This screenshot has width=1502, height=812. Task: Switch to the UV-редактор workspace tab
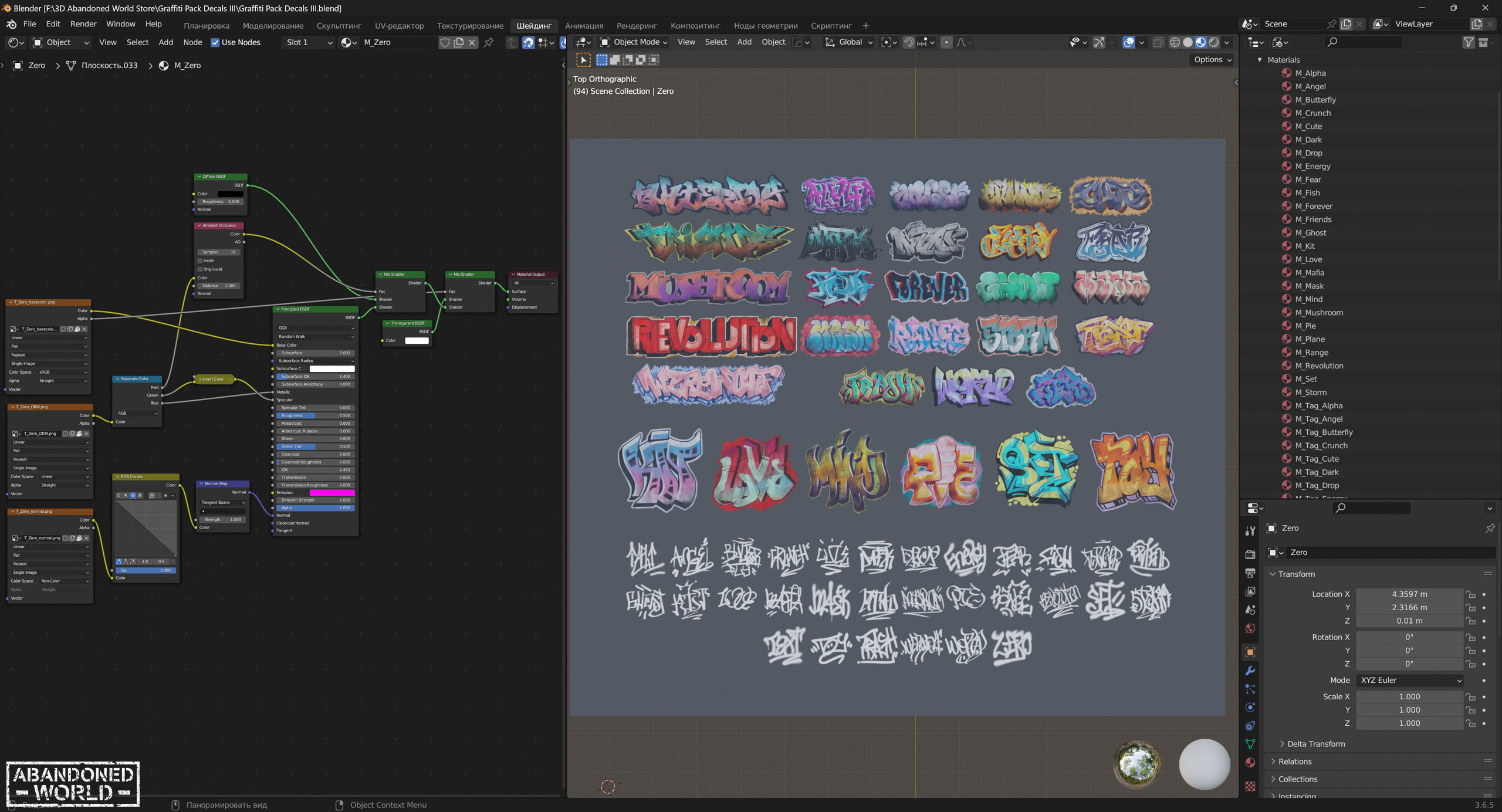tap(399, 26)
